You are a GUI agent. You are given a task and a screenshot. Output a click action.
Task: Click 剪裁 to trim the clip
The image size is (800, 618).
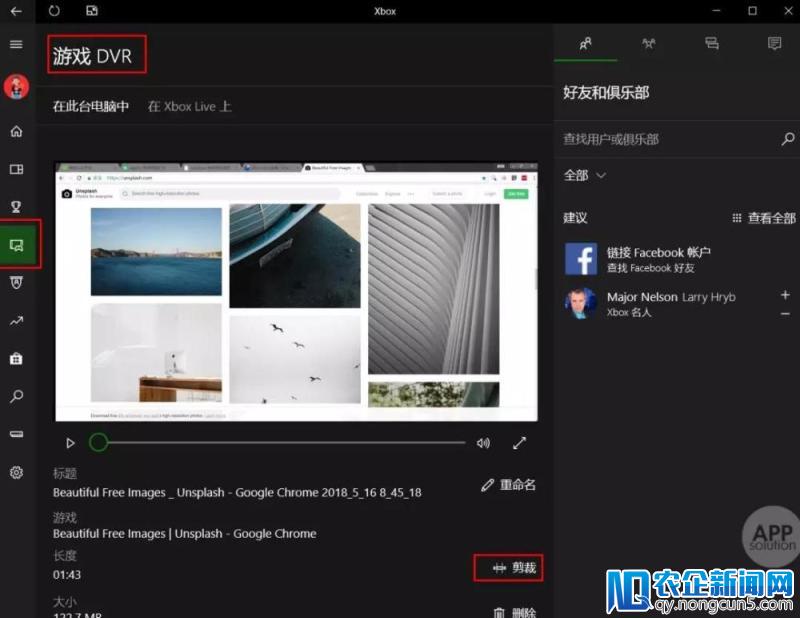(514, 568)
